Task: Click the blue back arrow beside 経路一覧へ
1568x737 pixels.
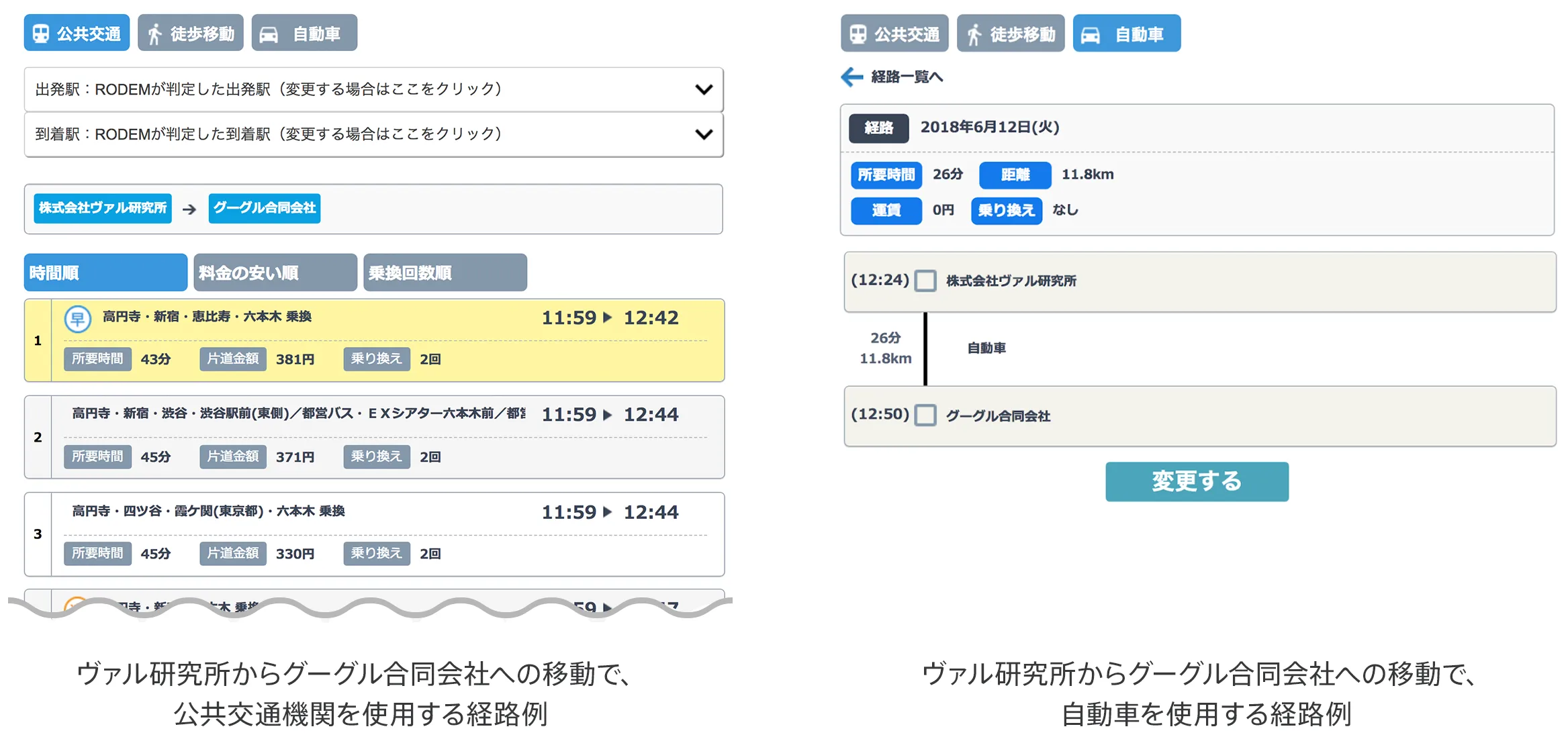Action: 851,77
